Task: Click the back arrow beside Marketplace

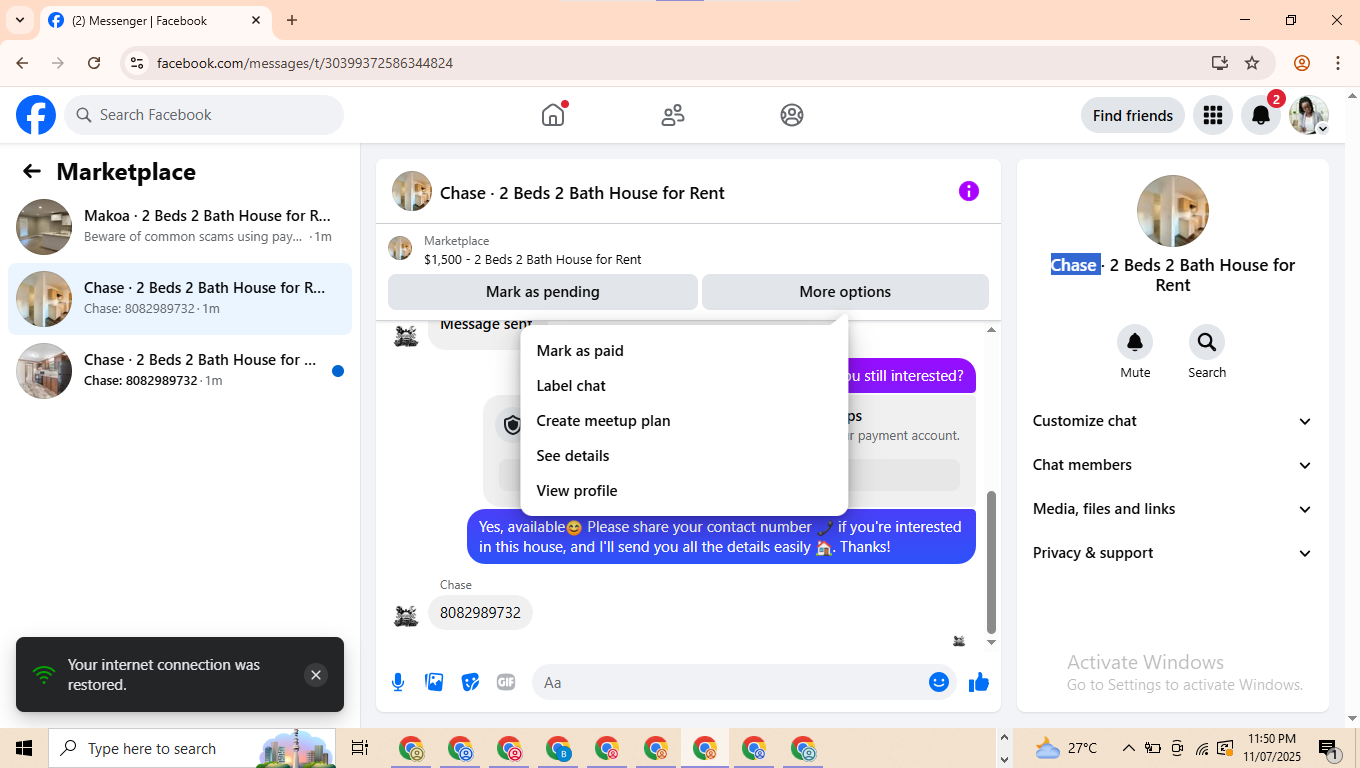Action: point(32,171)
